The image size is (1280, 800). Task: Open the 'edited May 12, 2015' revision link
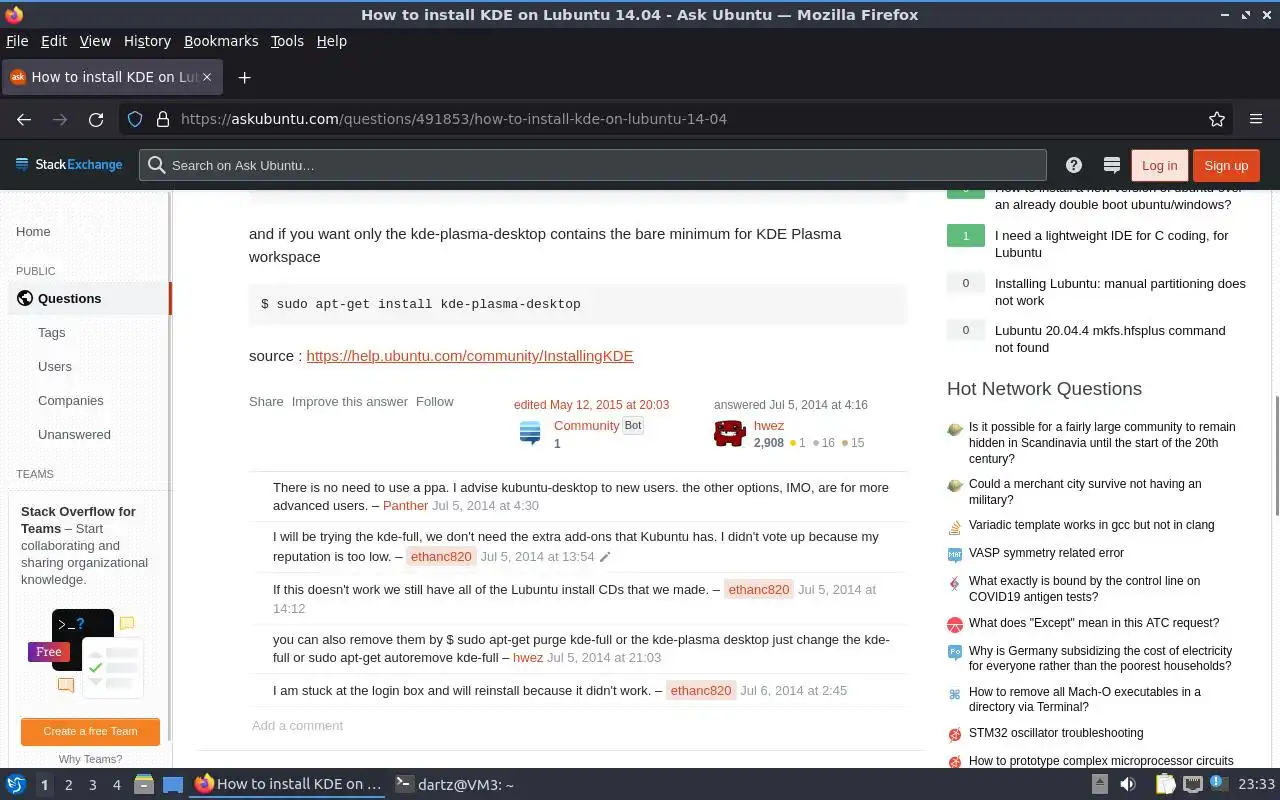click(x=591, y=405)
